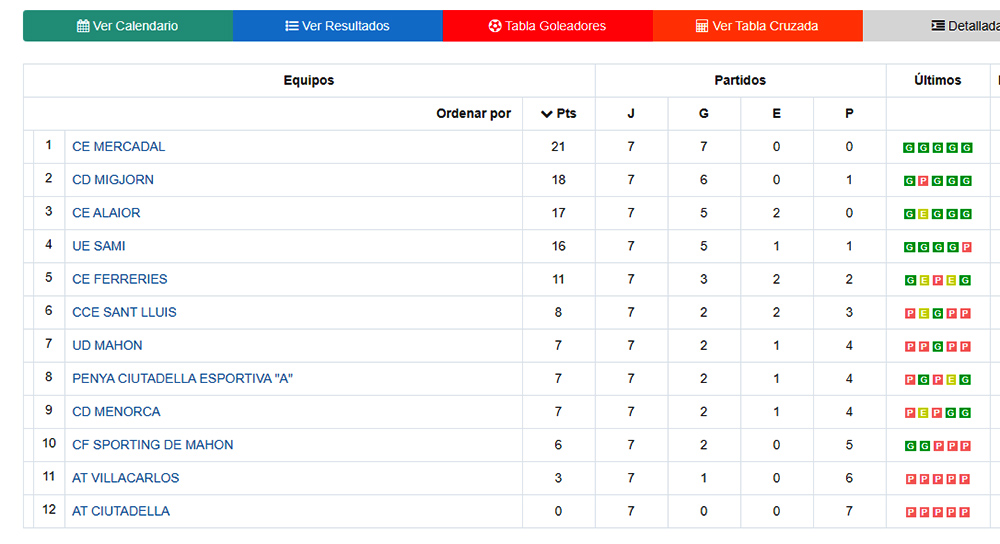Sort table by the J column
The image size is (1000, 544).
pyautogui.click(x=631, y=114)
